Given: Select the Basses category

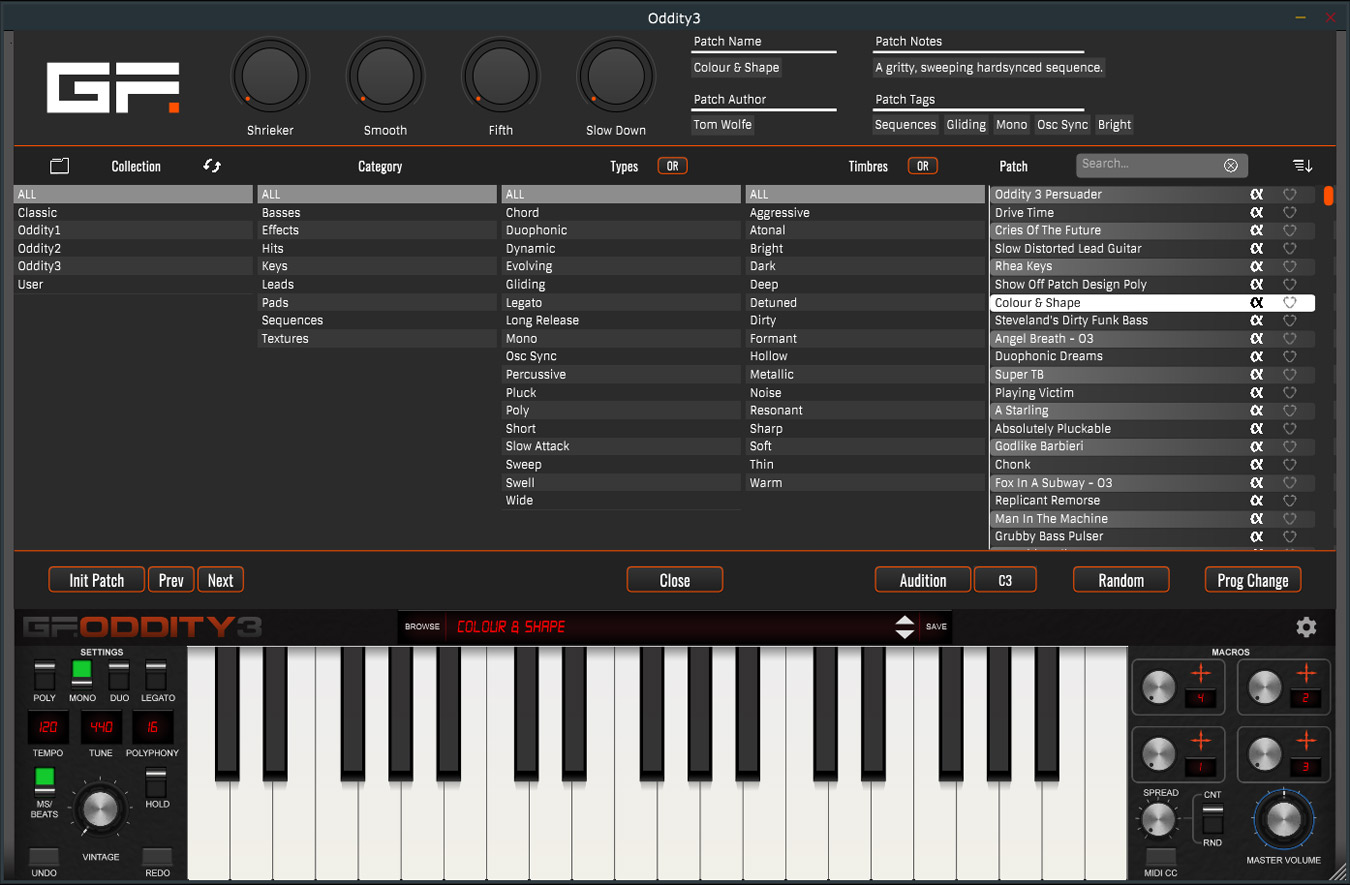Looking at the screenshot, I should click(x=281, y=213).
